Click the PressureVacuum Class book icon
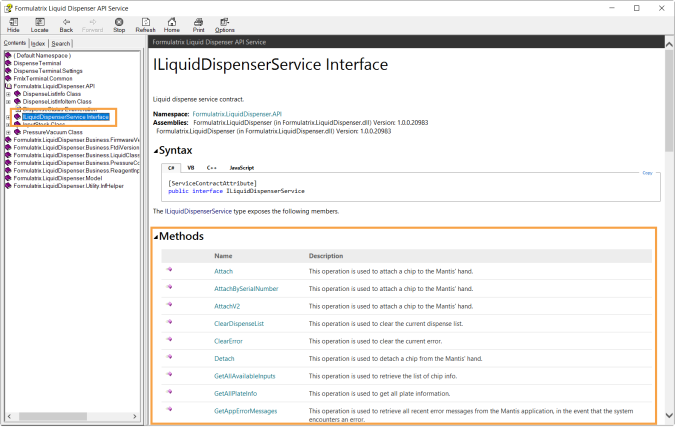 (x=17, y=132)
